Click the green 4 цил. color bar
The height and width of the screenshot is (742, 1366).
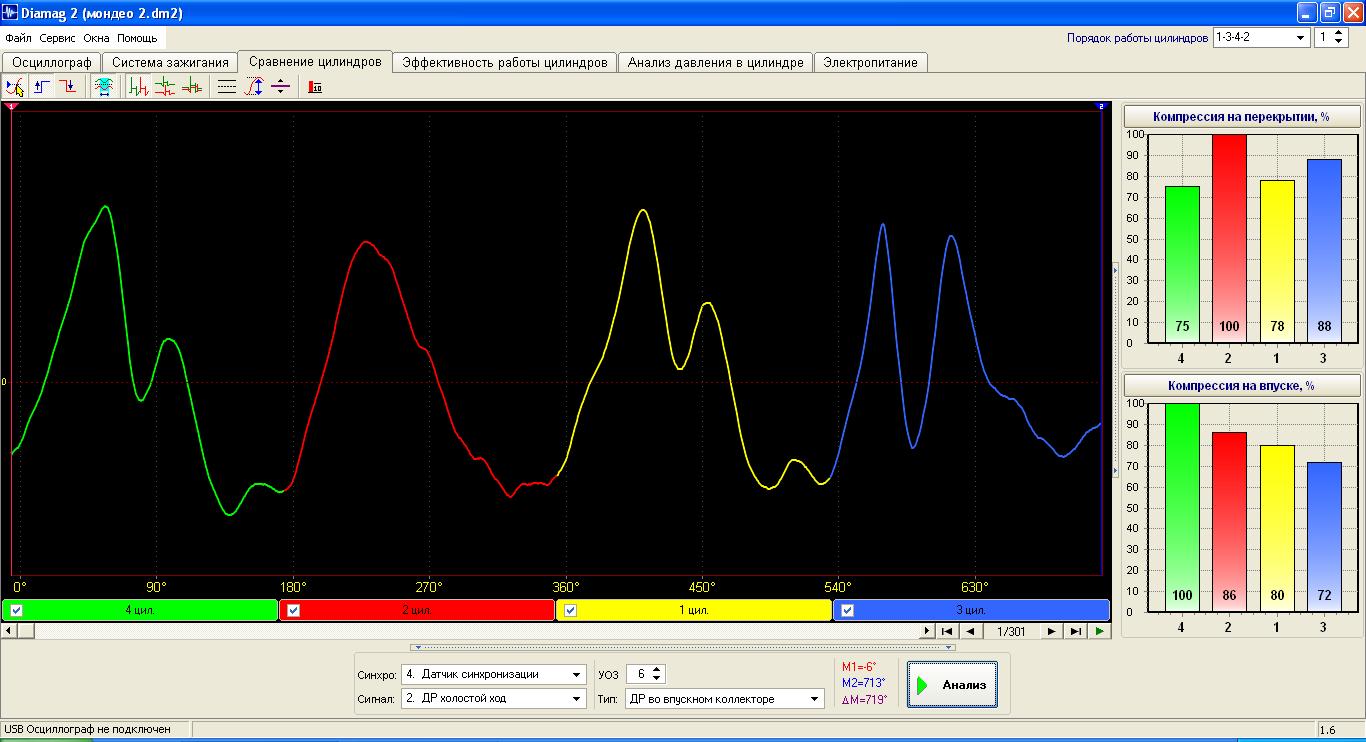(x=140, y=610)
